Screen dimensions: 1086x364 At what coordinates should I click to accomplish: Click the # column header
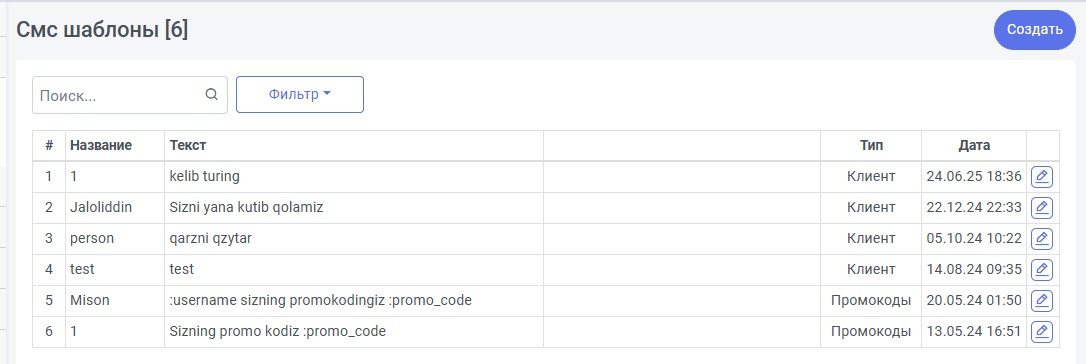pos(49,145)
